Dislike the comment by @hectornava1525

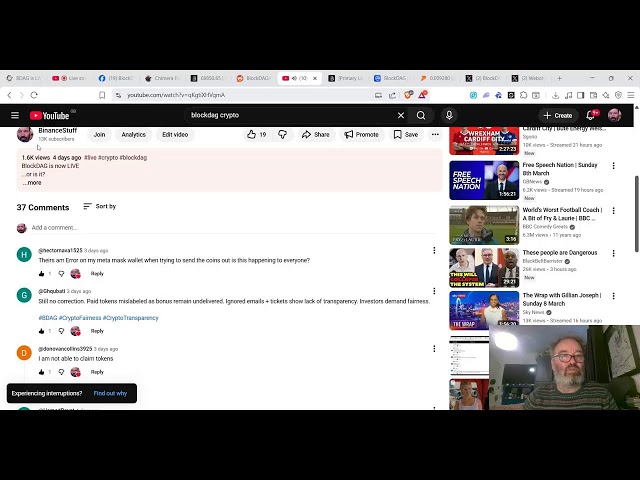pyautogui.click(x=61, y=273)
